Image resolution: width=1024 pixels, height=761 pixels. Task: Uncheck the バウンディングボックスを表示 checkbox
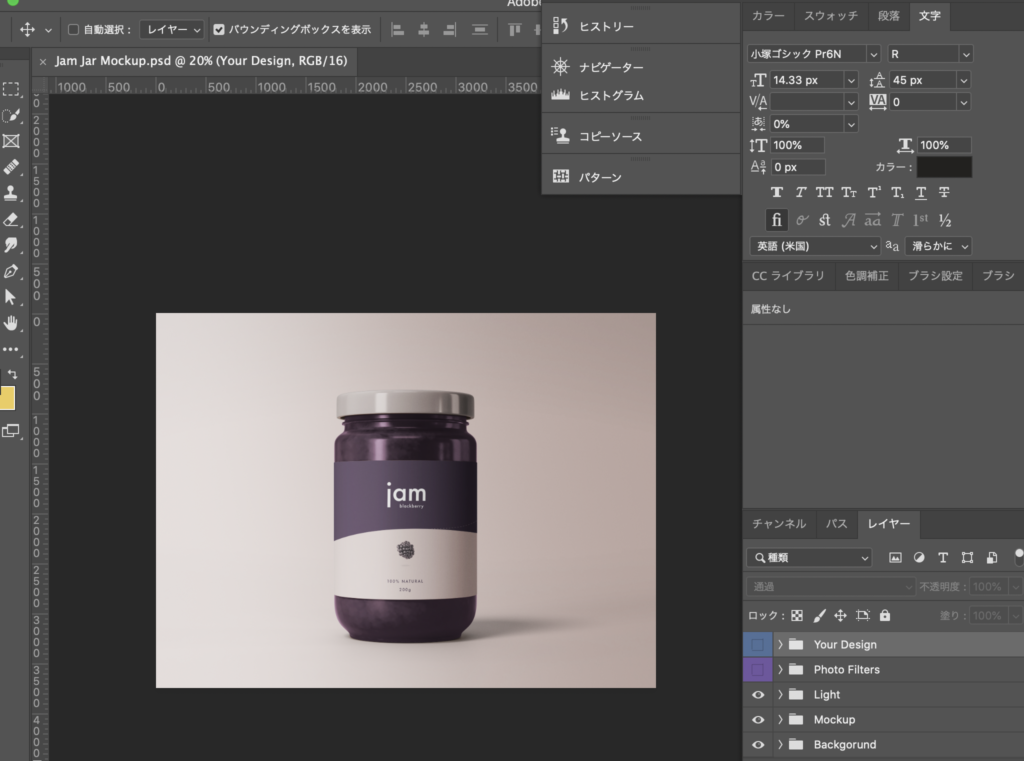(218, 29)
